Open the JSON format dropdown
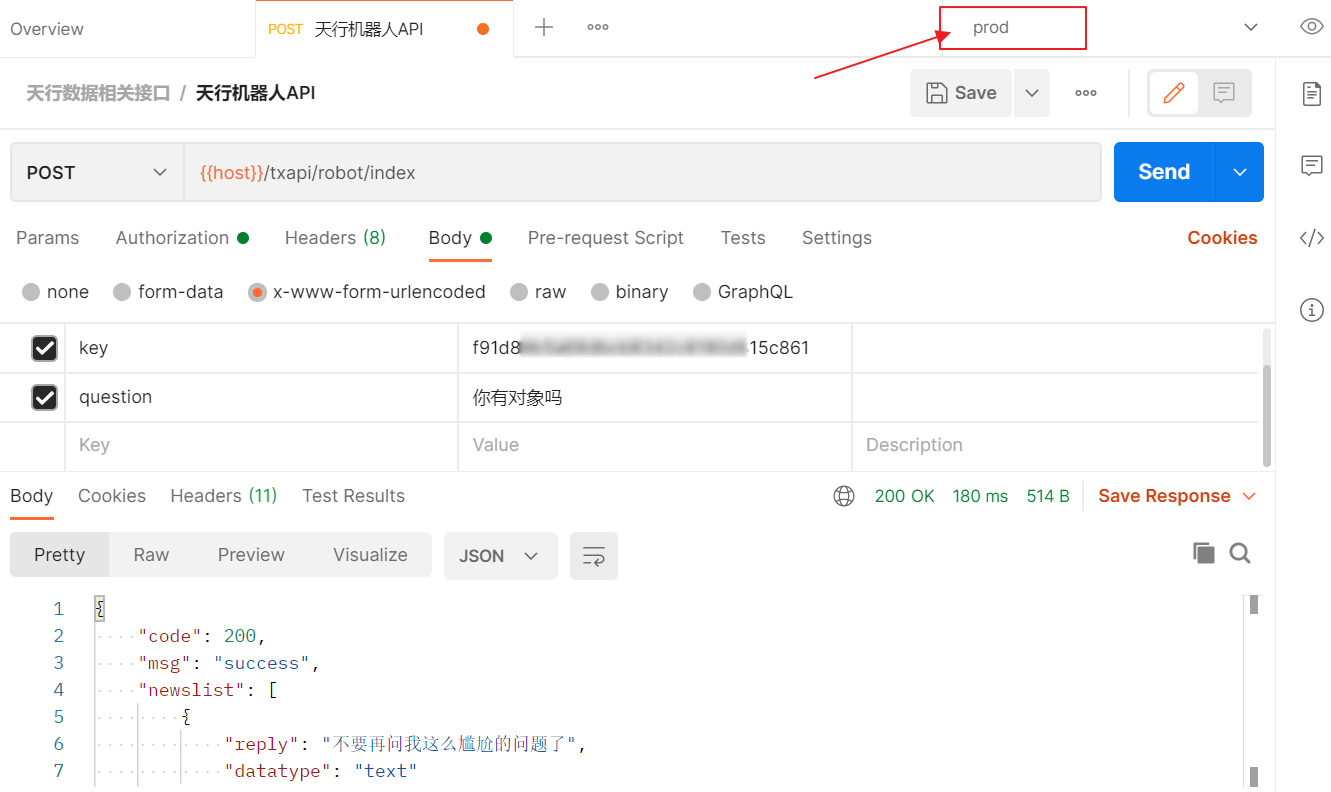Viewport: 1331px width, 792px height. tap(500, 556)
